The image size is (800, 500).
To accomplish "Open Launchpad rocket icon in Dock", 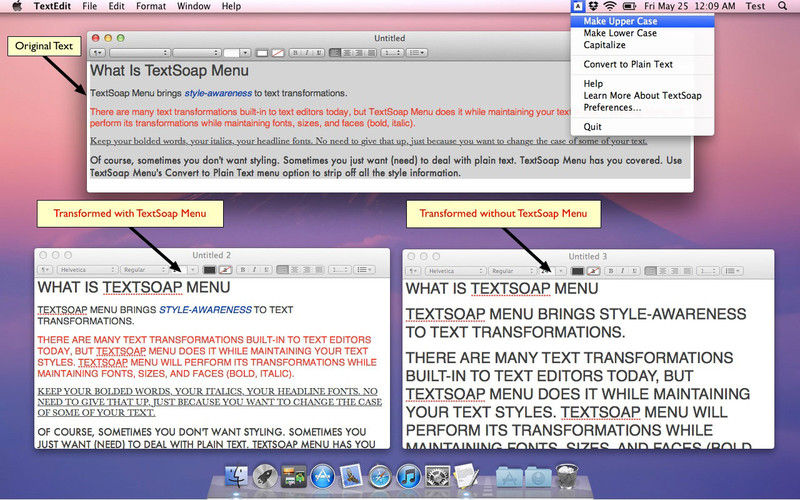I will click(265, 478).
